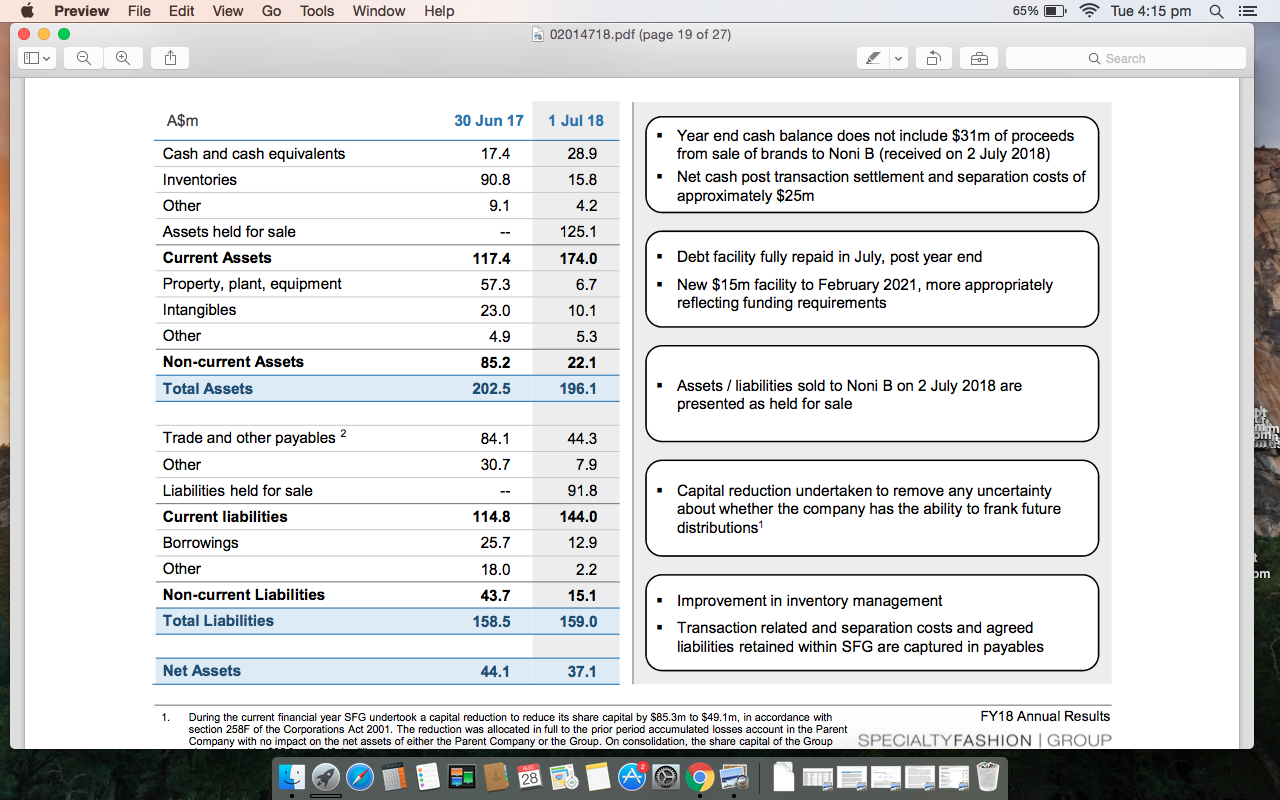1280x800 pixels.
Task: Open Spotlight search magnifier icon
Action: (1215, 11)
